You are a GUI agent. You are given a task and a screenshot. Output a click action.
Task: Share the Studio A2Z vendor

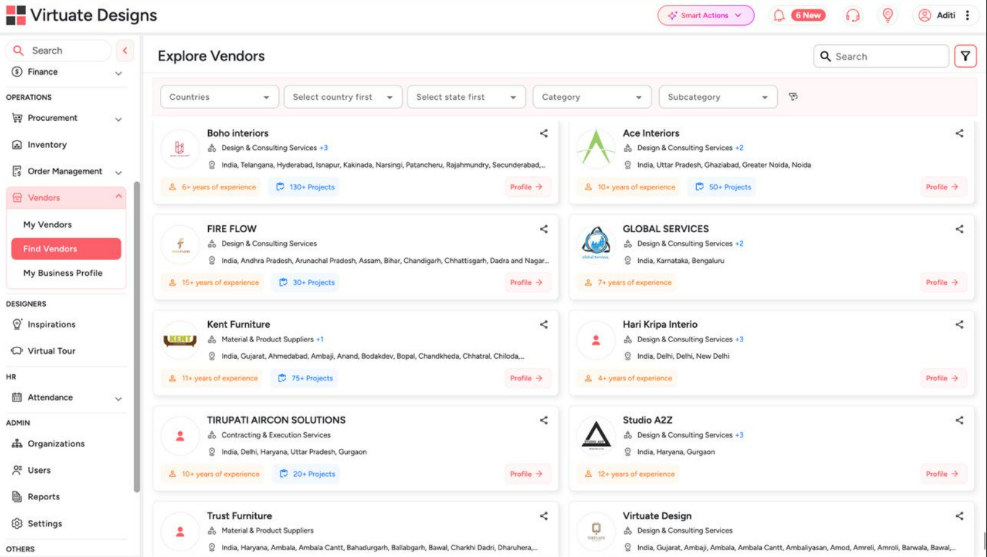pyautogui.click(x=959, y=420)
